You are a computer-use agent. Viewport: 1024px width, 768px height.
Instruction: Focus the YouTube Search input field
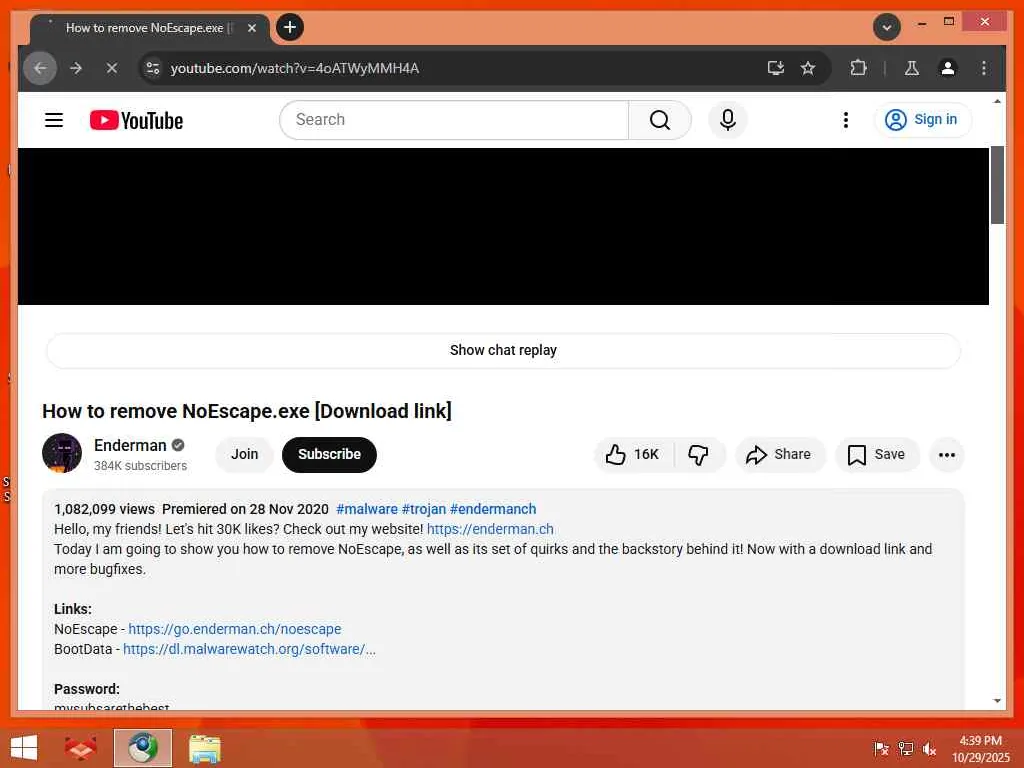tap(455, 120)
